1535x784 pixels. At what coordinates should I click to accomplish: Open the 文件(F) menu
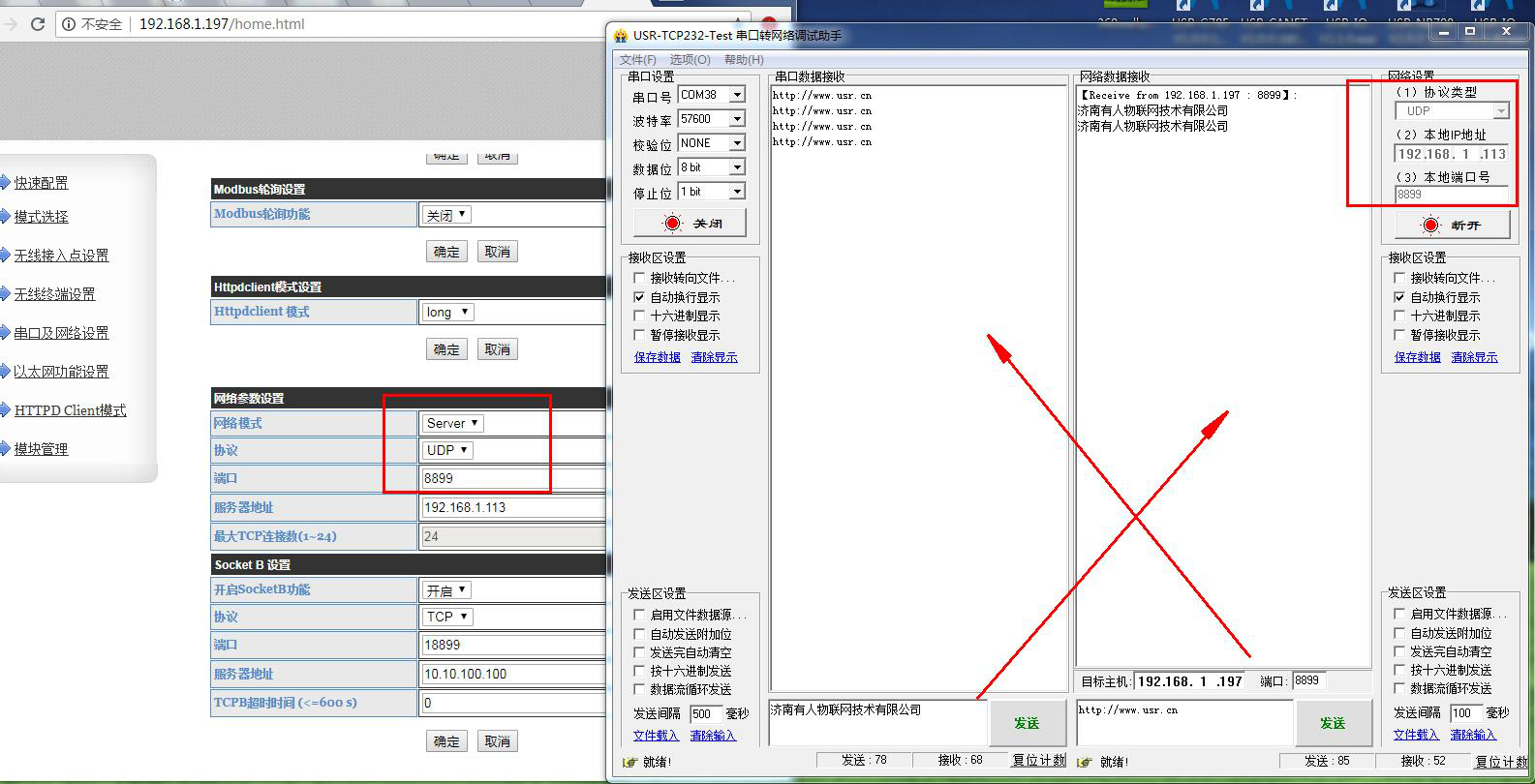tap(637, 60)
